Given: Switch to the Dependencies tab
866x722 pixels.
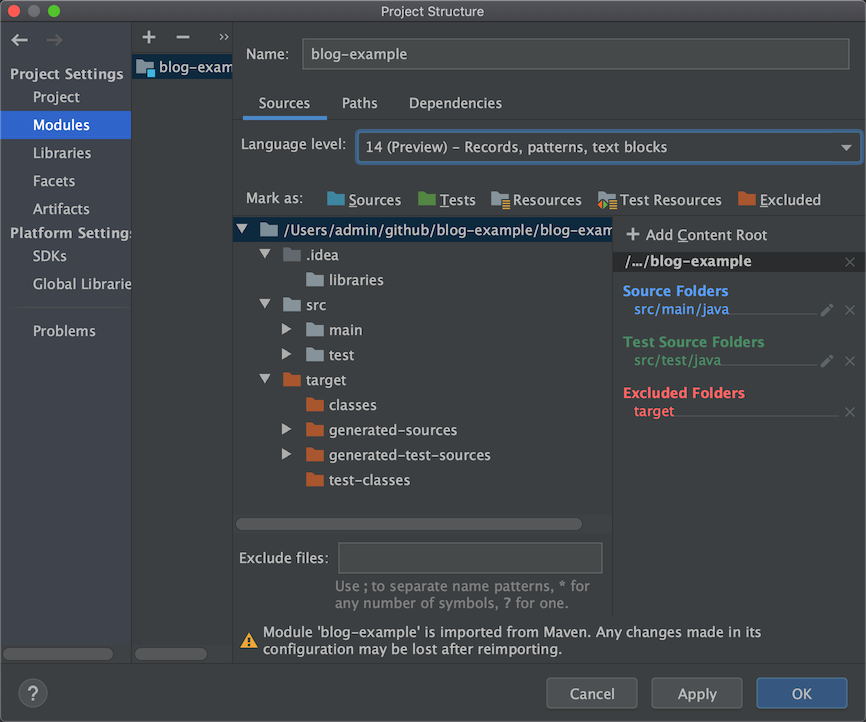Looking at the screenshot, I should [x=455, y=103].
